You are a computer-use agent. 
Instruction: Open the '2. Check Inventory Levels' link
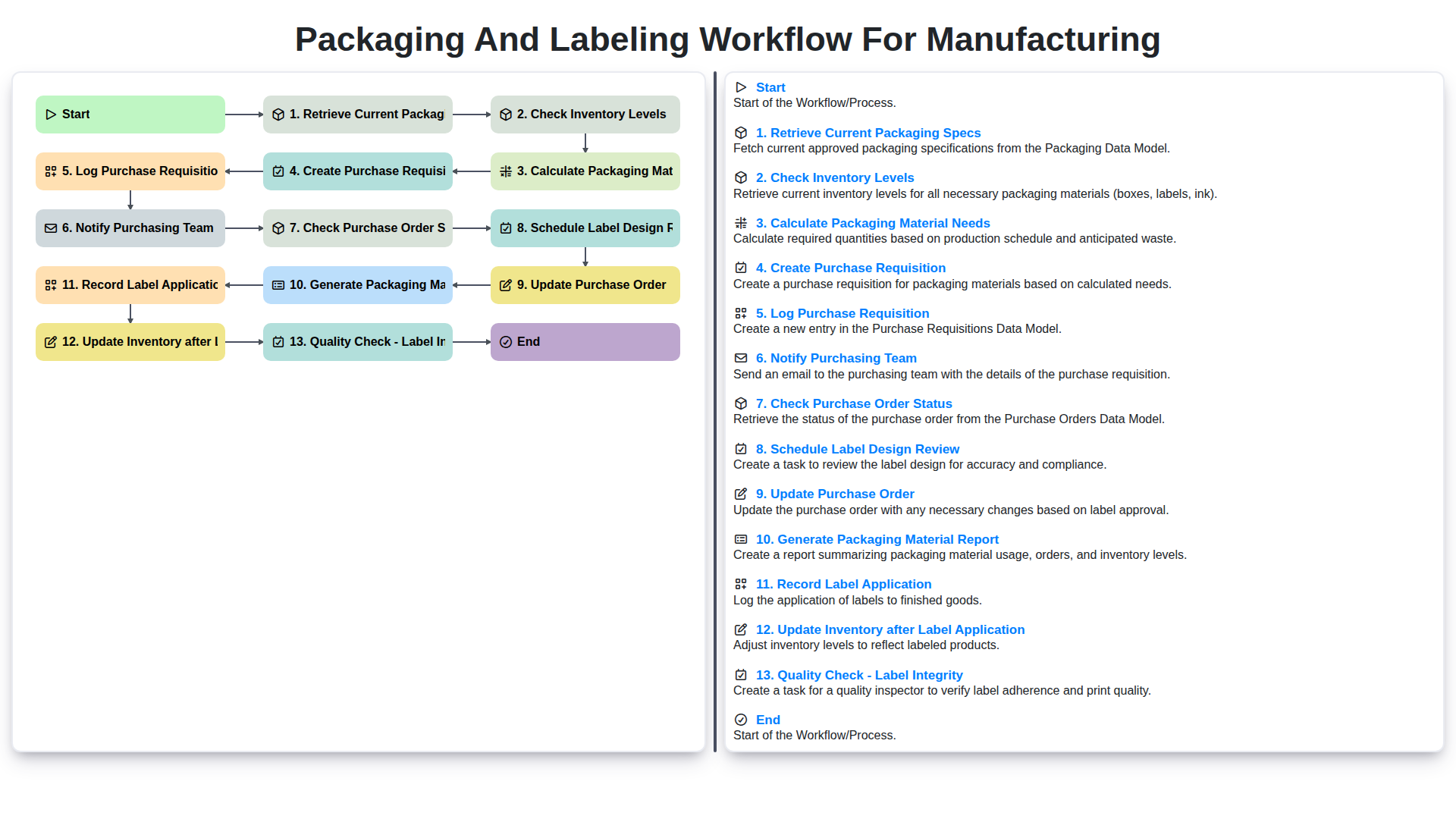835,177
